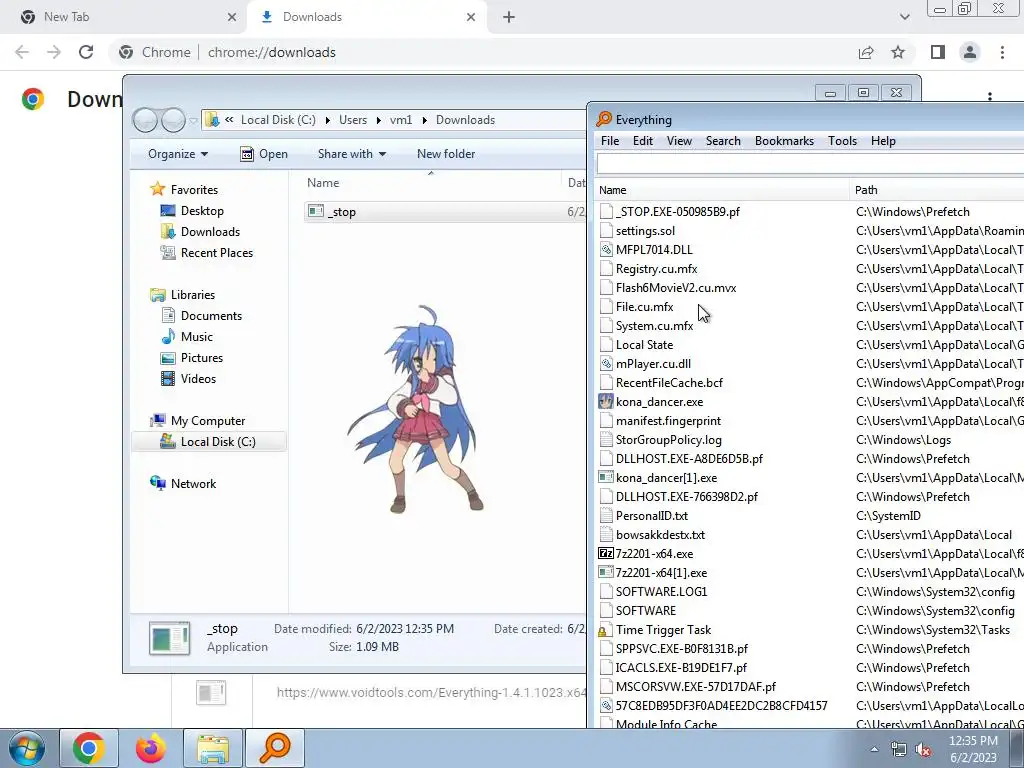Click the Chrome address bar
The height and width of the screenshot is (768, 1024).
click(483, 52)
